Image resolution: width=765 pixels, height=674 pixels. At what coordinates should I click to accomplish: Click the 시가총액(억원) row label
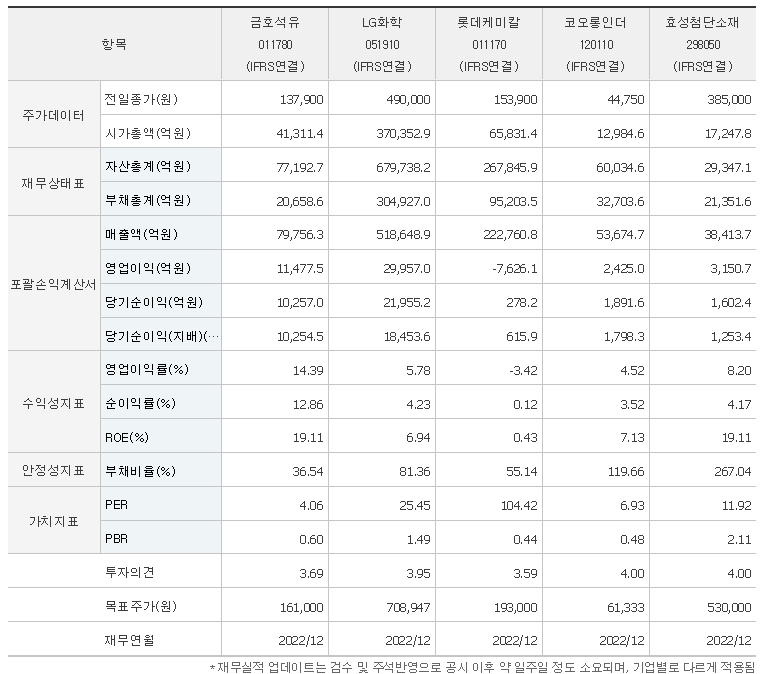[x=148, y=133]
